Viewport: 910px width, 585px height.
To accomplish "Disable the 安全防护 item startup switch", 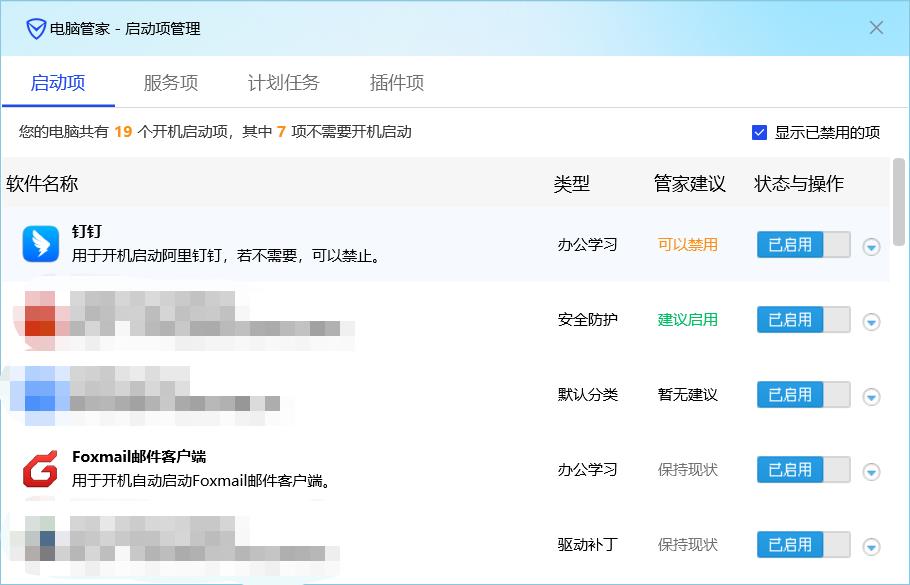I will (804, 320).
